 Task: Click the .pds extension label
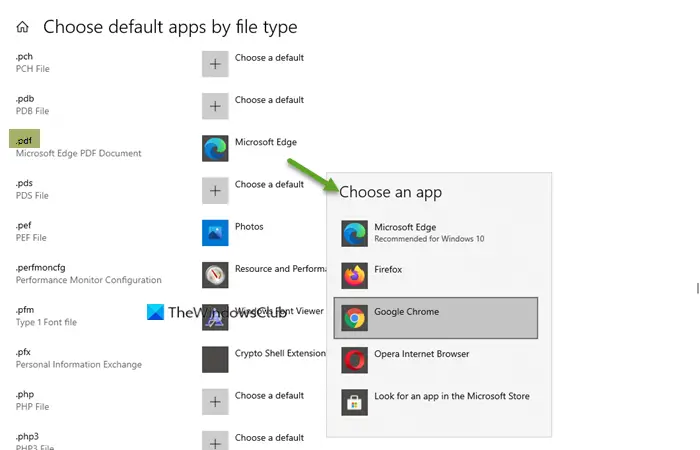(24, 183)
